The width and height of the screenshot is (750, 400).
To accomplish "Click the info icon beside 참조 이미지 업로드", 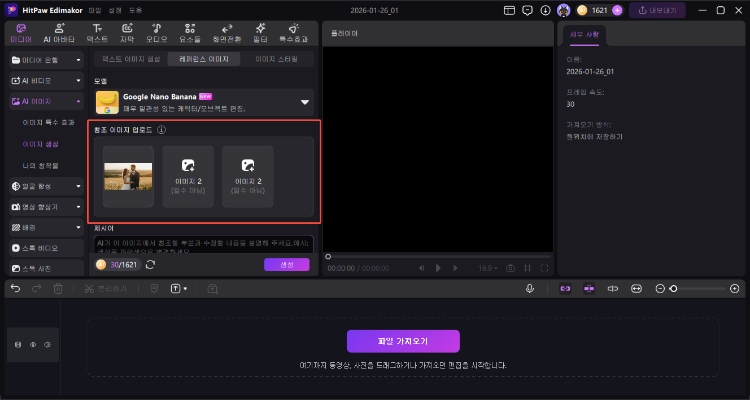I will (x=162, y=130).
